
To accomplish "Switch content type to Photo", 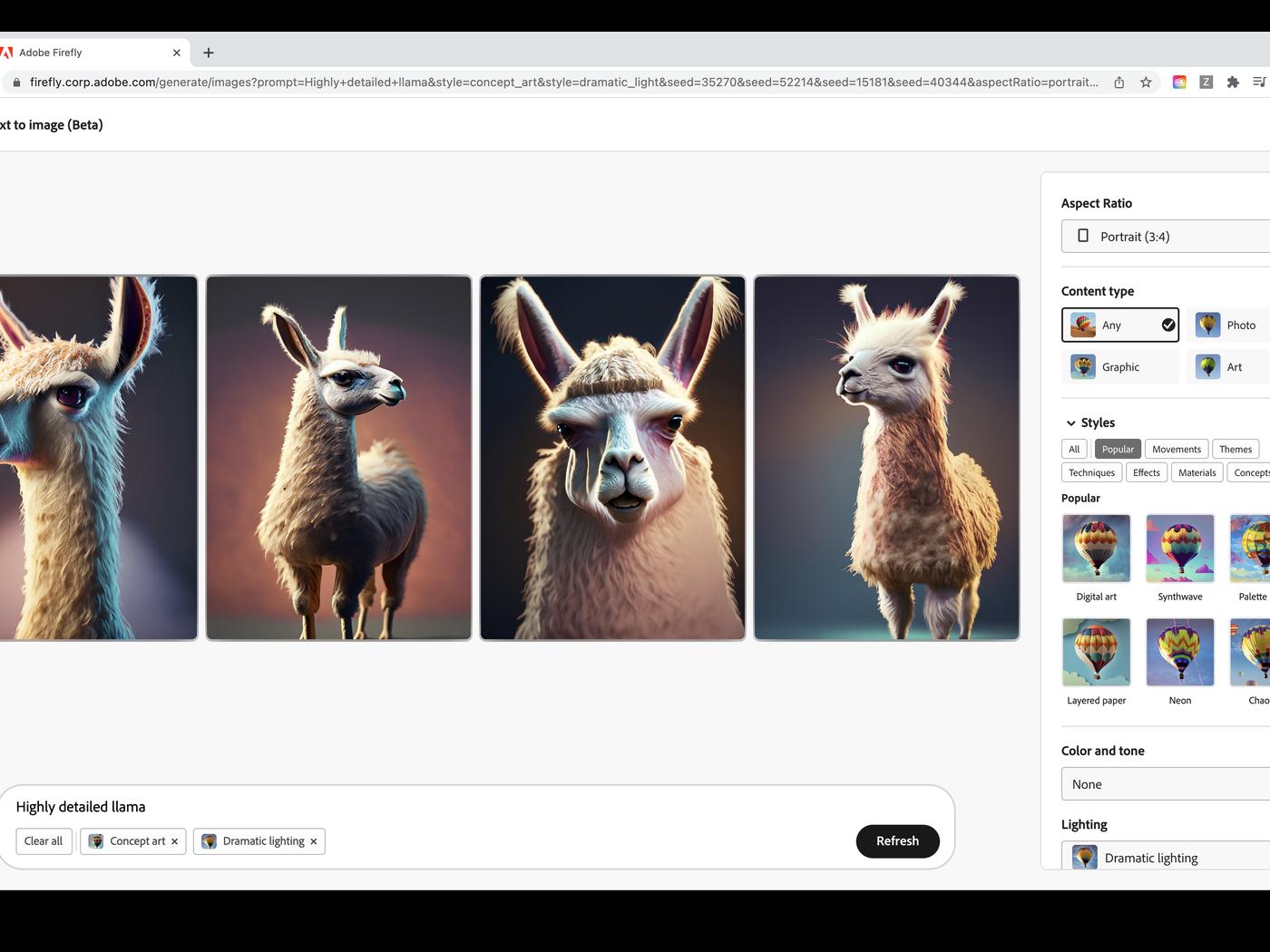I will click(1229, 325).
